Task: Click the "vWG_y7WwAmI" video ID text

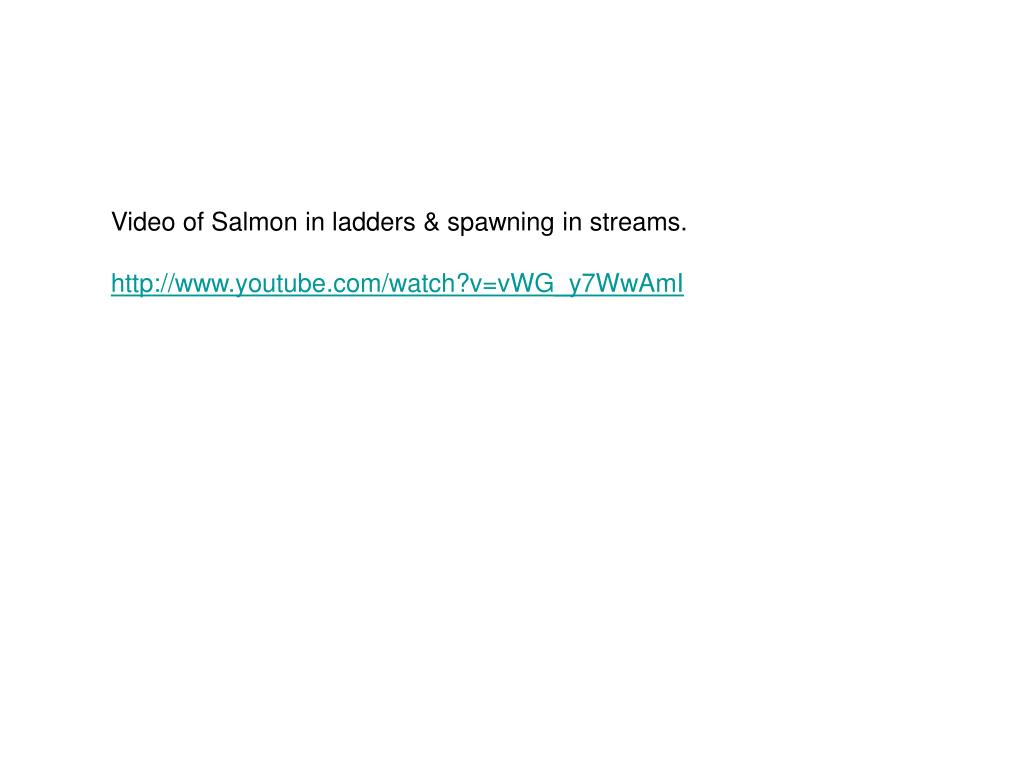Action: (x=590, y=283)
